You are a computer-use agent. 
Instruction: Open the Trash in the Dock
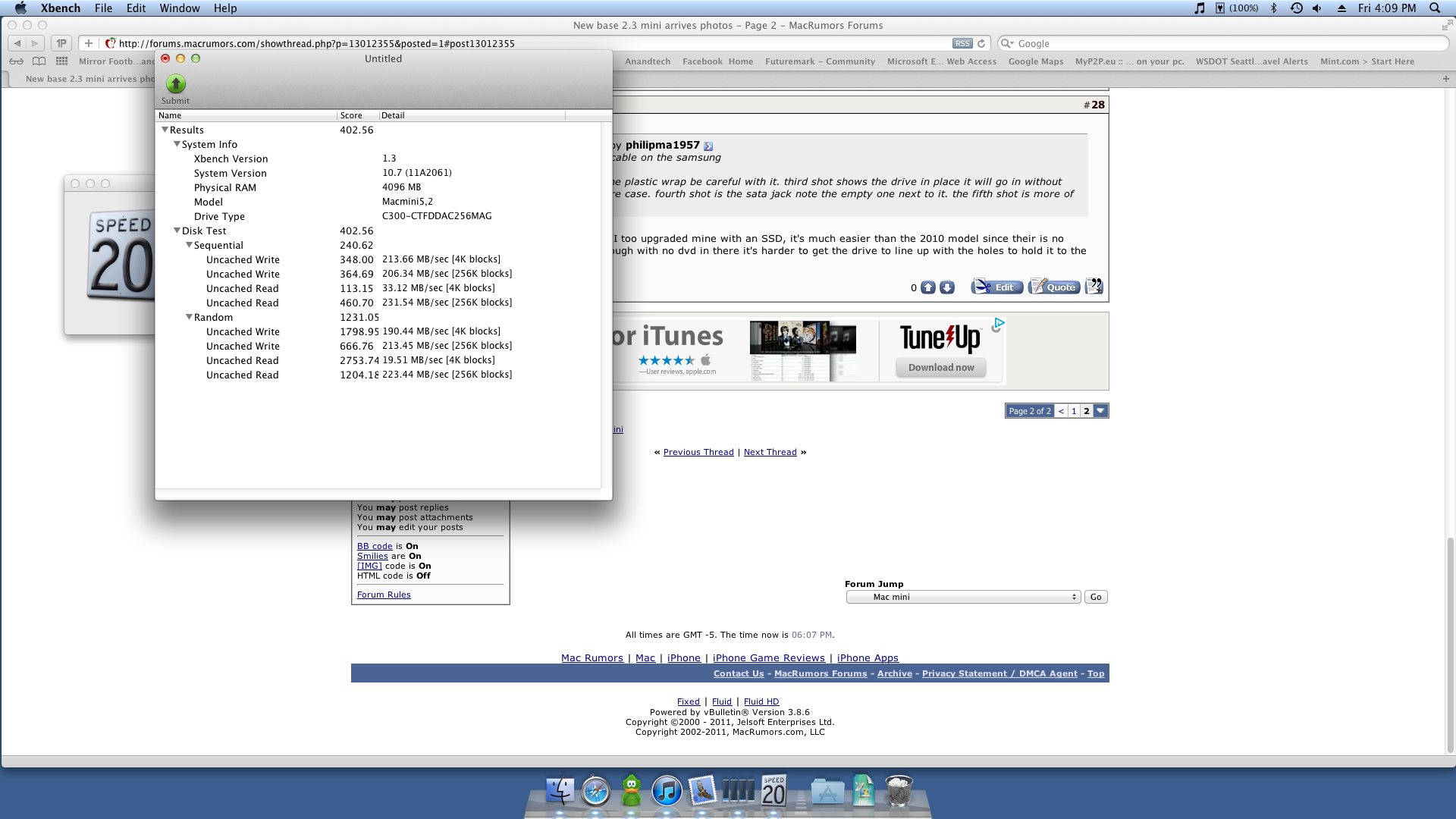click(x=899, y=791)
